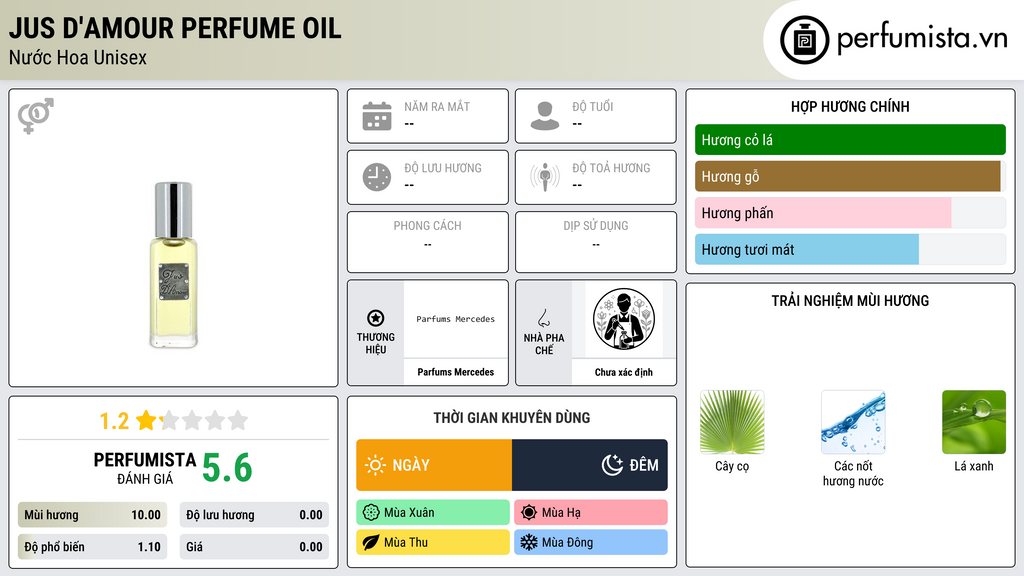
Task: Click the star badge Thương hiệu icon
Action: pos(376,318)
